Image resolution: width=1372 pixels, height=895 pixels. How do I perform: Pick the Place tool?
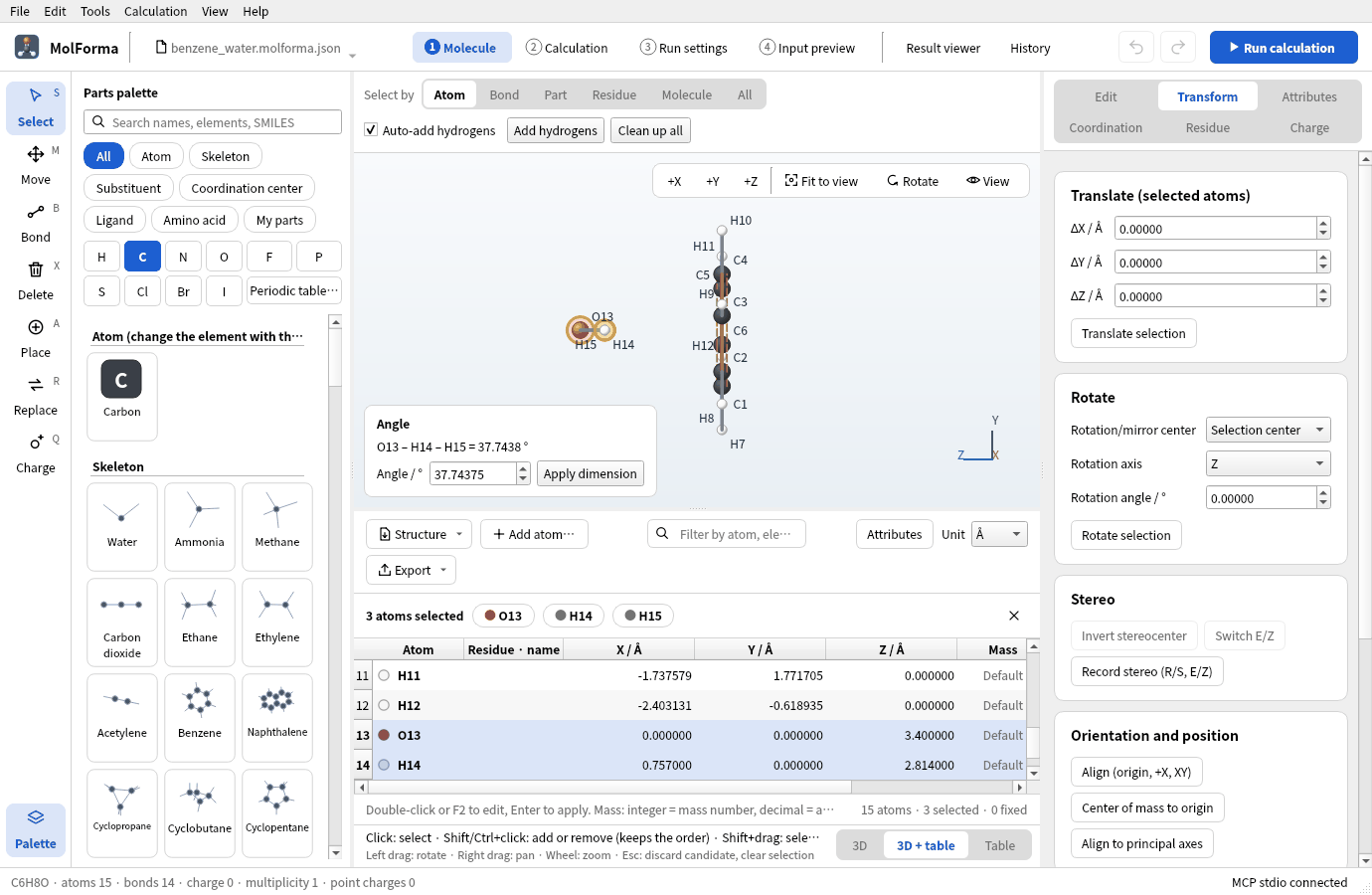click(x=36, y=337)
